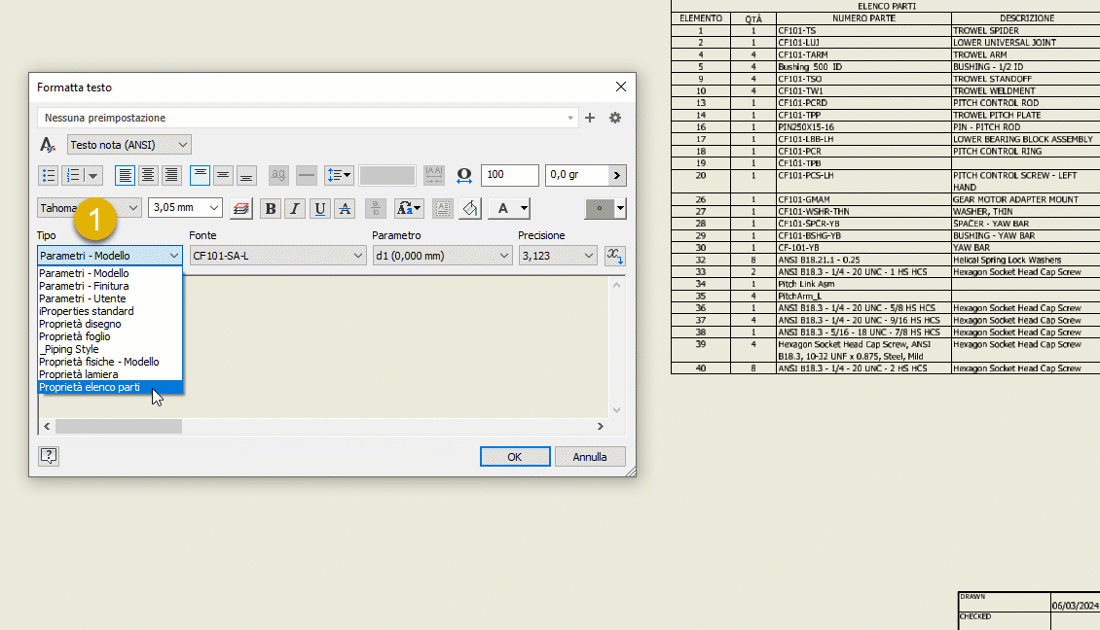
Task: Set bottom vertical justification
Action: pyautogui.click(x=246, y=175)
